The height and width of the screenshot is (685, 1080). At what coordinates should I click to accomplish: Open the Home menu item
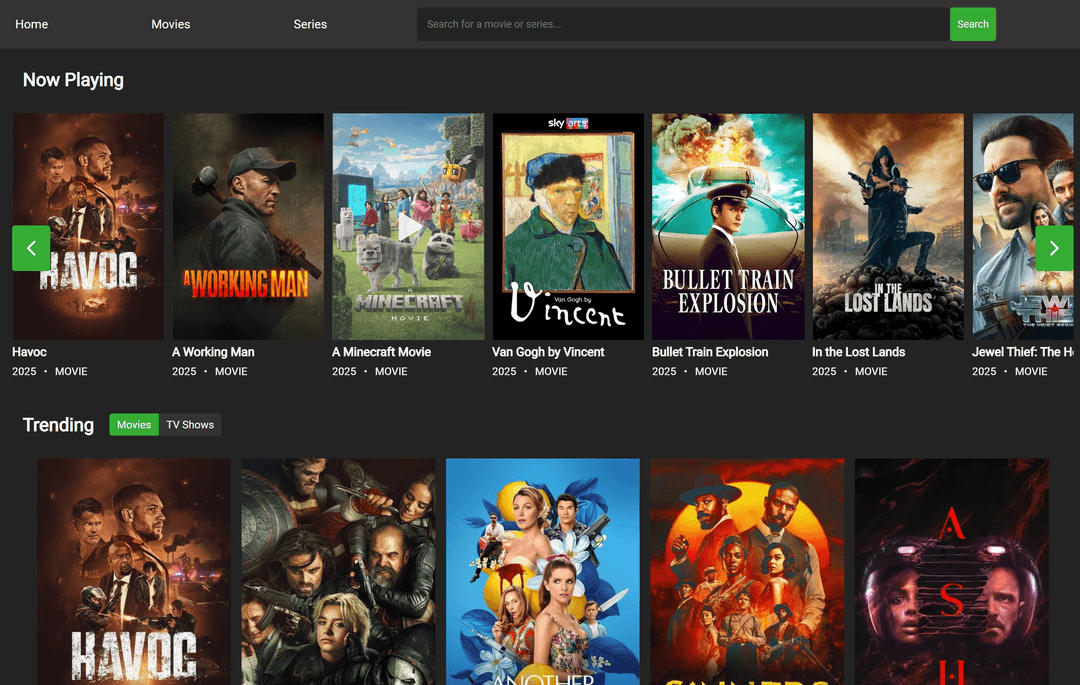pyautogui.click(x=32, y=24)
